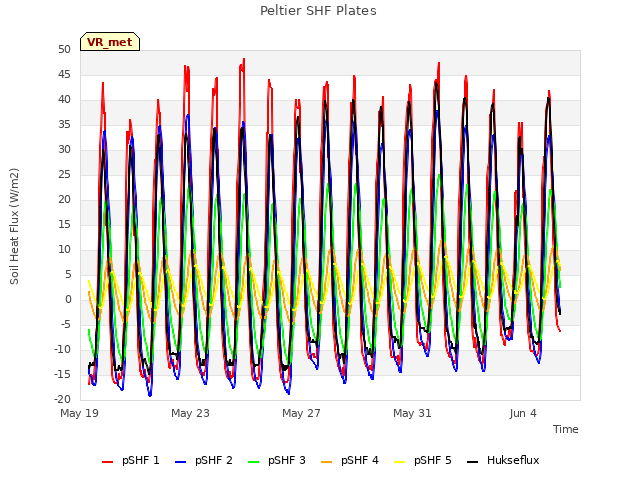Click the highest red pSHF 1 peak near May 25
640x480 pixels.
coord(244,60)
